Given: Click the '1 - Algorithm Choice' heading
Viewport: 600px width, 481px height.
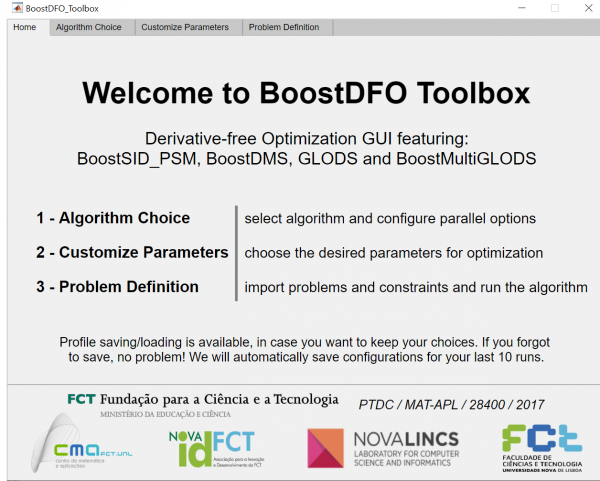Looking at the screenshot, I should click(113, 218).
